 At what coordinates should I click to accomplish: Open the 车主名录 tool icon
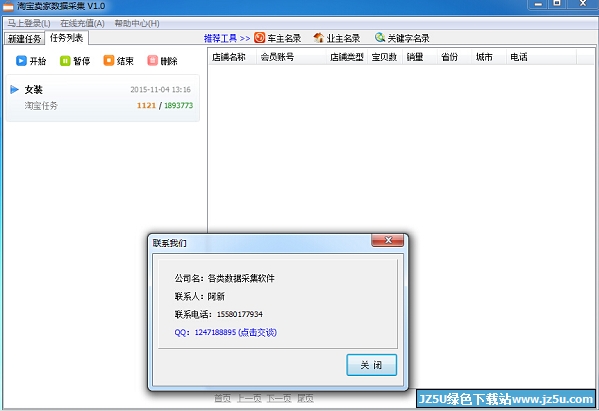point(259,38)
